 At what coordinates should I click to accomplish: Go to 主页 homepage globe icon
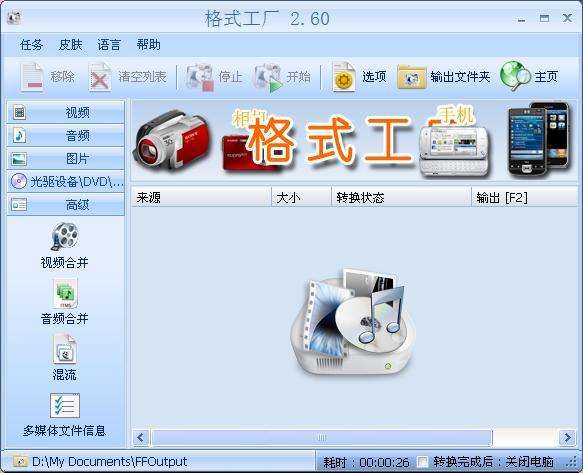tap(515, 76)
